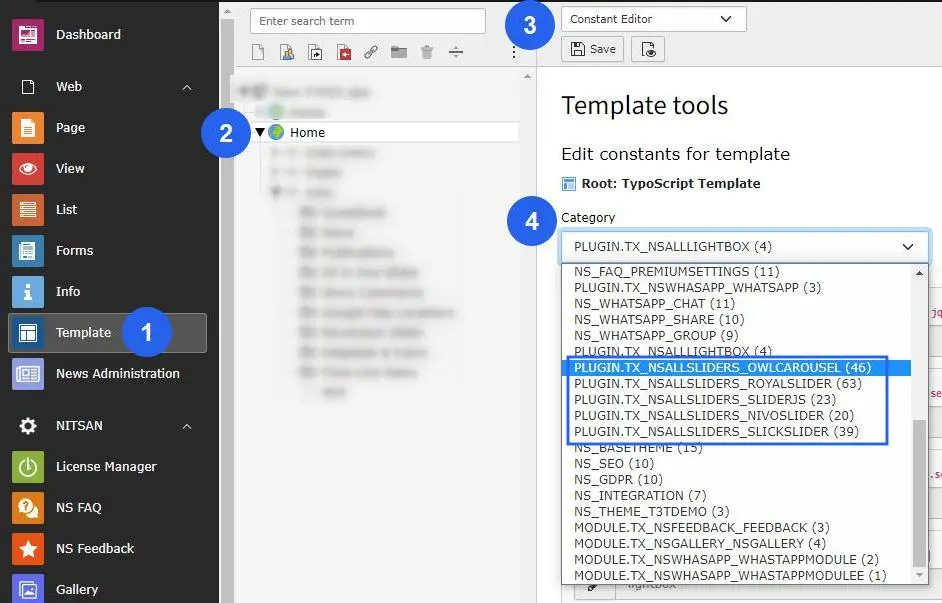The height and width of the screenshot is (603, 942).
Task: Click the folder icon in tree toolbar
Action: [x=399, y=52]
